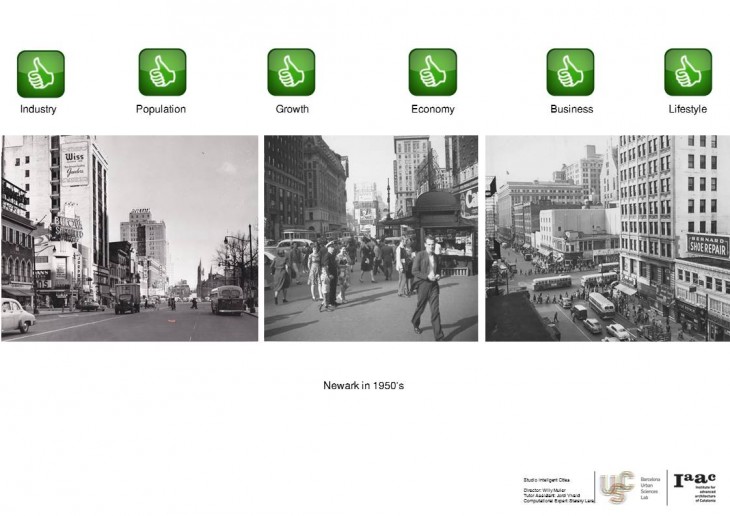Click the Economy text label
This screenshot has height=516, width=730.
point(432,109)
